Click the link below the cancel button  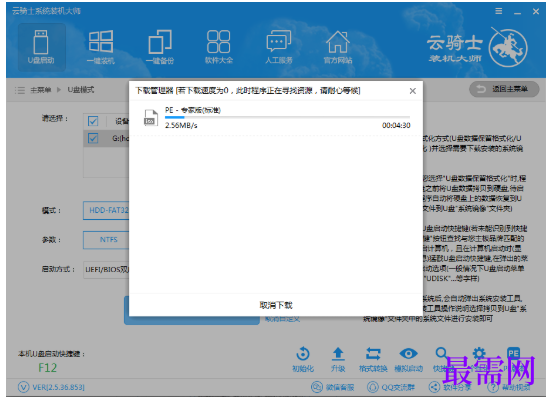coord(282,319)
